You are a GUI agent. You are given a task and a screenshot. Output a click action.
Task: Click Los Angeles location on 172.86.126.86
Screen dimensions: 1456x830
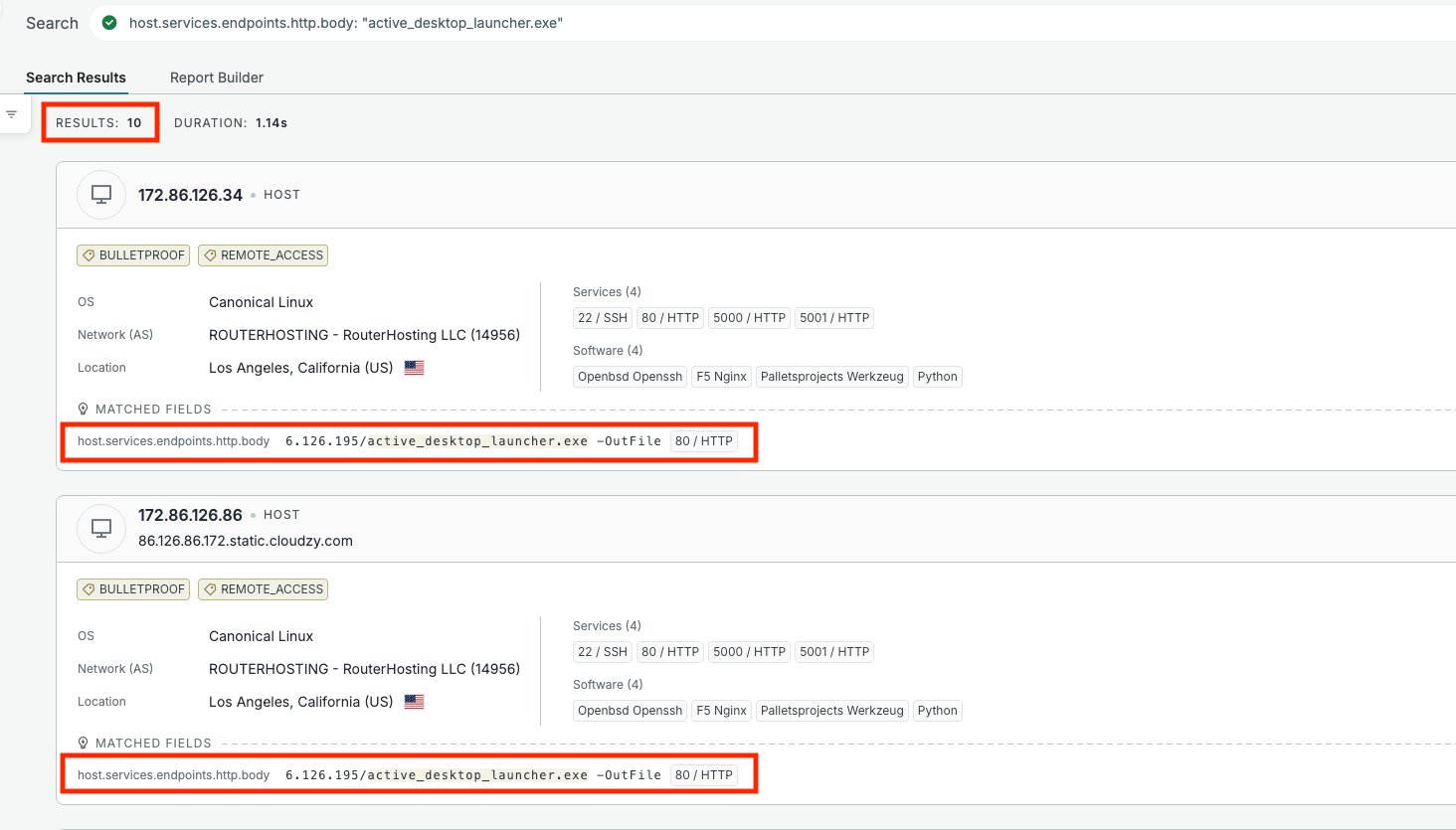tap(301, 702)
